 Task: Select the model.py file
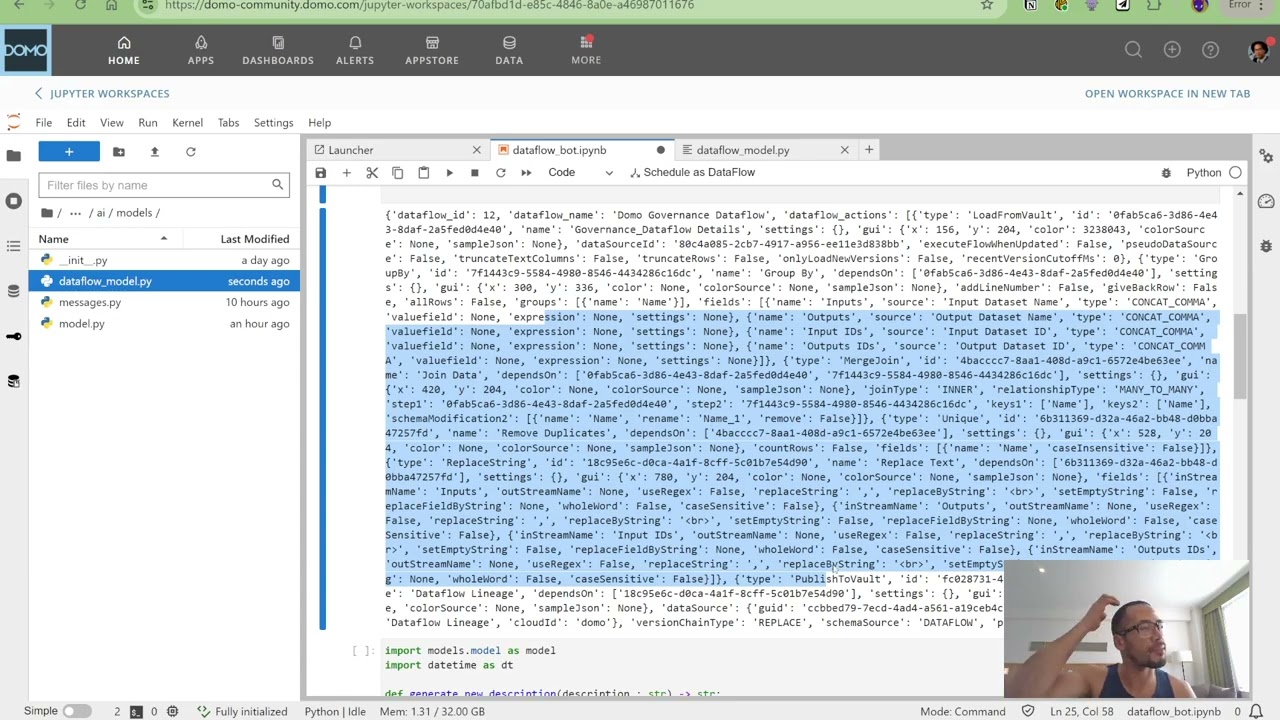[164, 323]
